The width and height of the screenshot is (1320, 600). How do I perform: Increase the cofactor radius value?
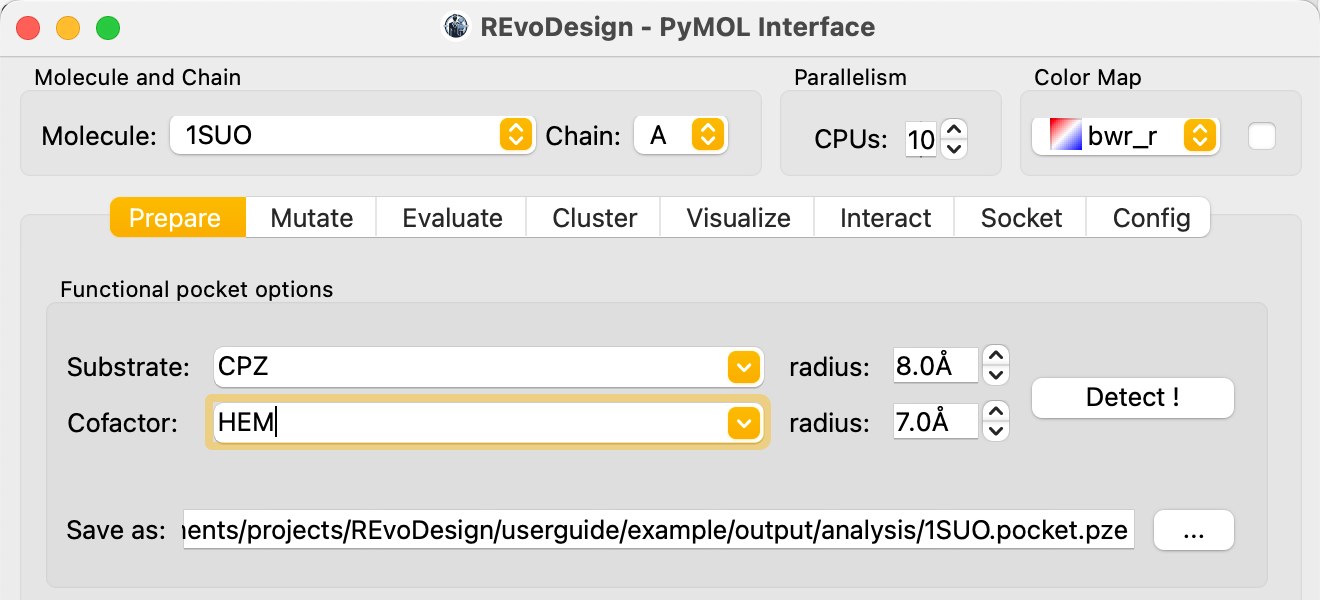pos(995,412)
